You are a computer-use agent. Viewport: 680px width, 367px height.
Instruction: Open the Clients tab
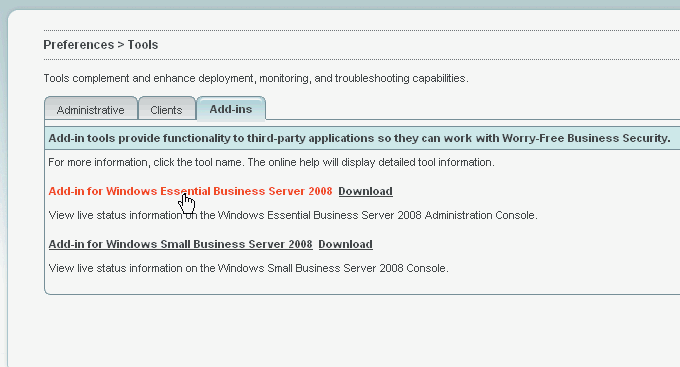(167, 109)
